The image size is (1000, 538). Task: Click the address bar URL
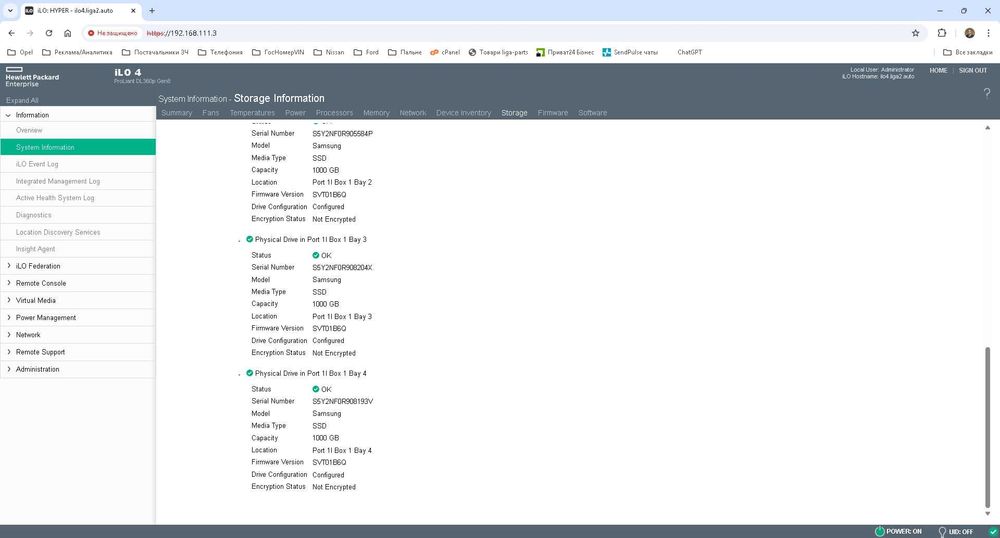tap(182, 33)
